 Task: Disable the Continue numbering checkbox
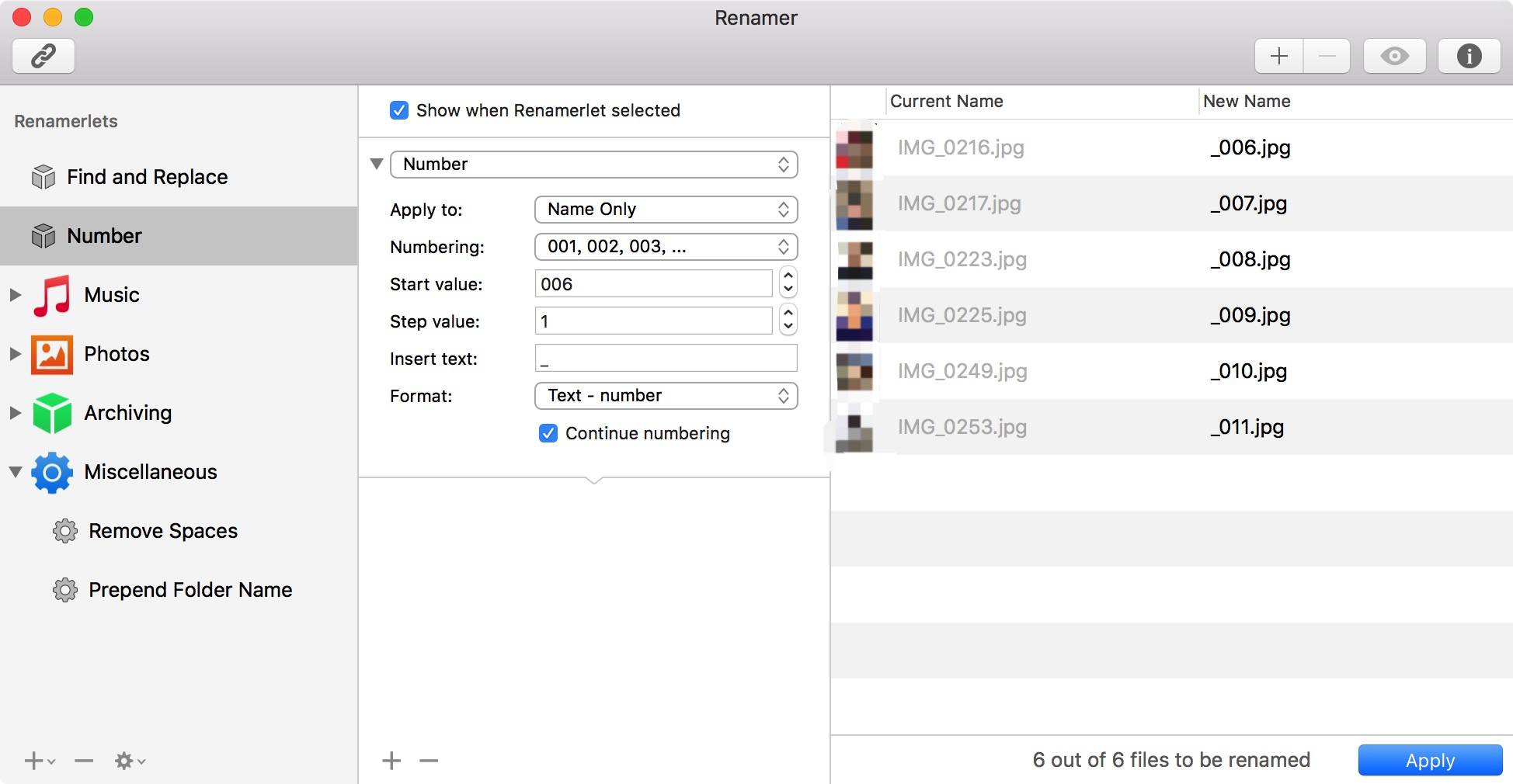[x=548, y=433]
